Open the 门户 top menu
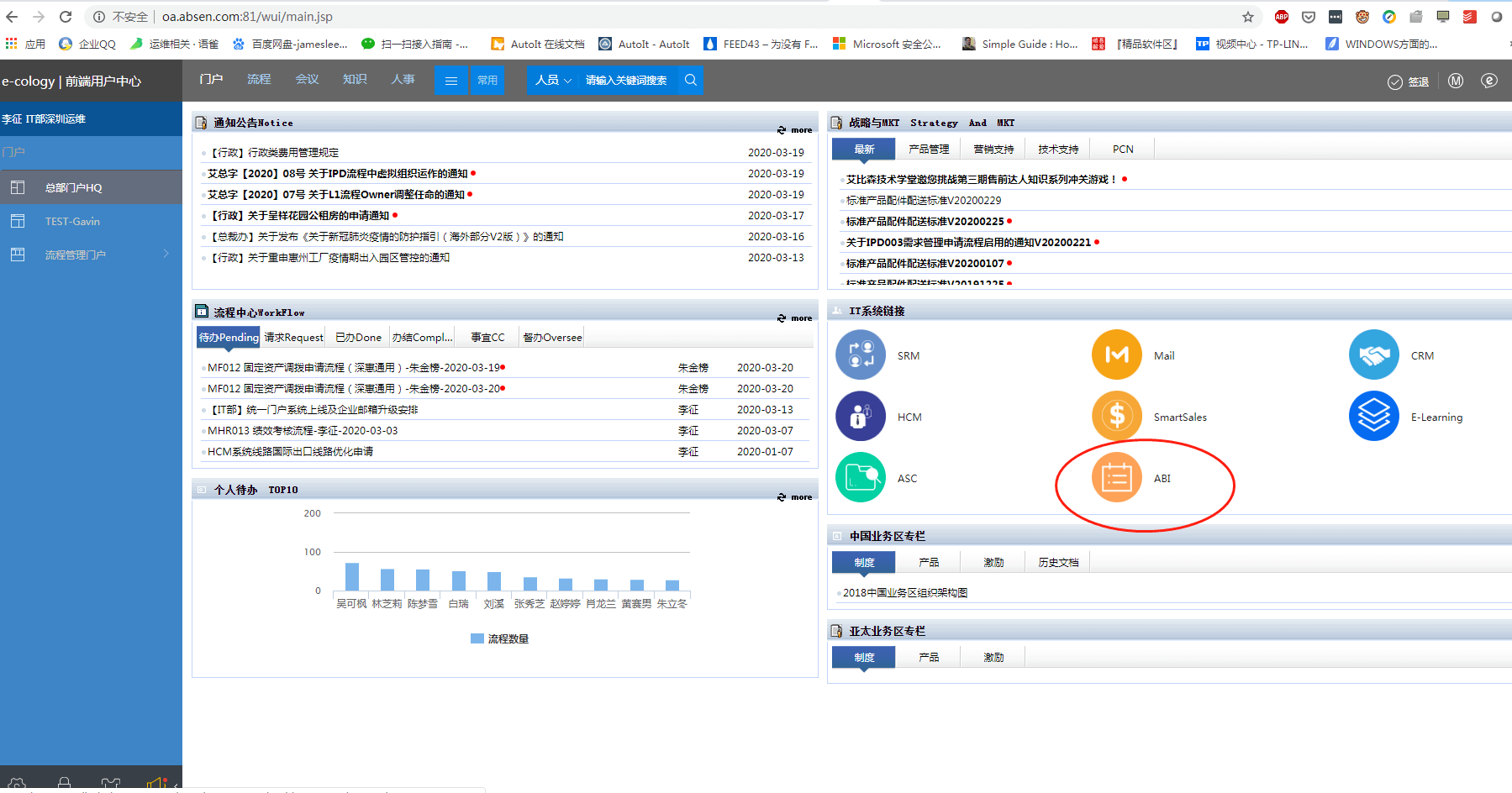 click(x=211, y=79)
